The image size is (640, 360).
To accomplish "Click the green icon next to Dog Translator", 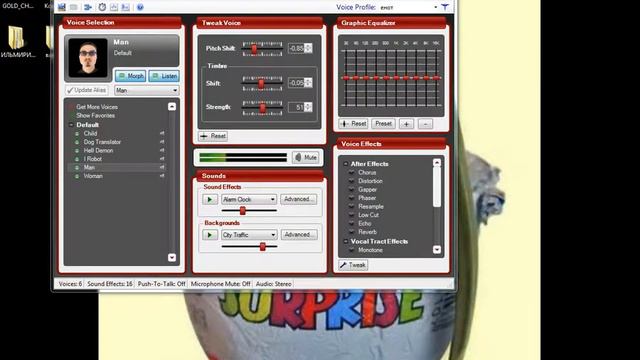I will click(x=77, y=142).
